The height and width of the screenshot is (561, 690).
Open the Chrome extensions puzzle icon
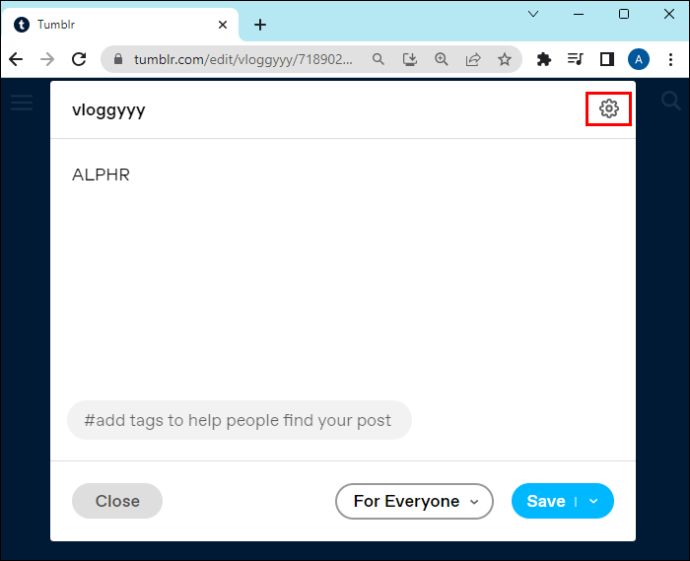[x=544, y=59]
